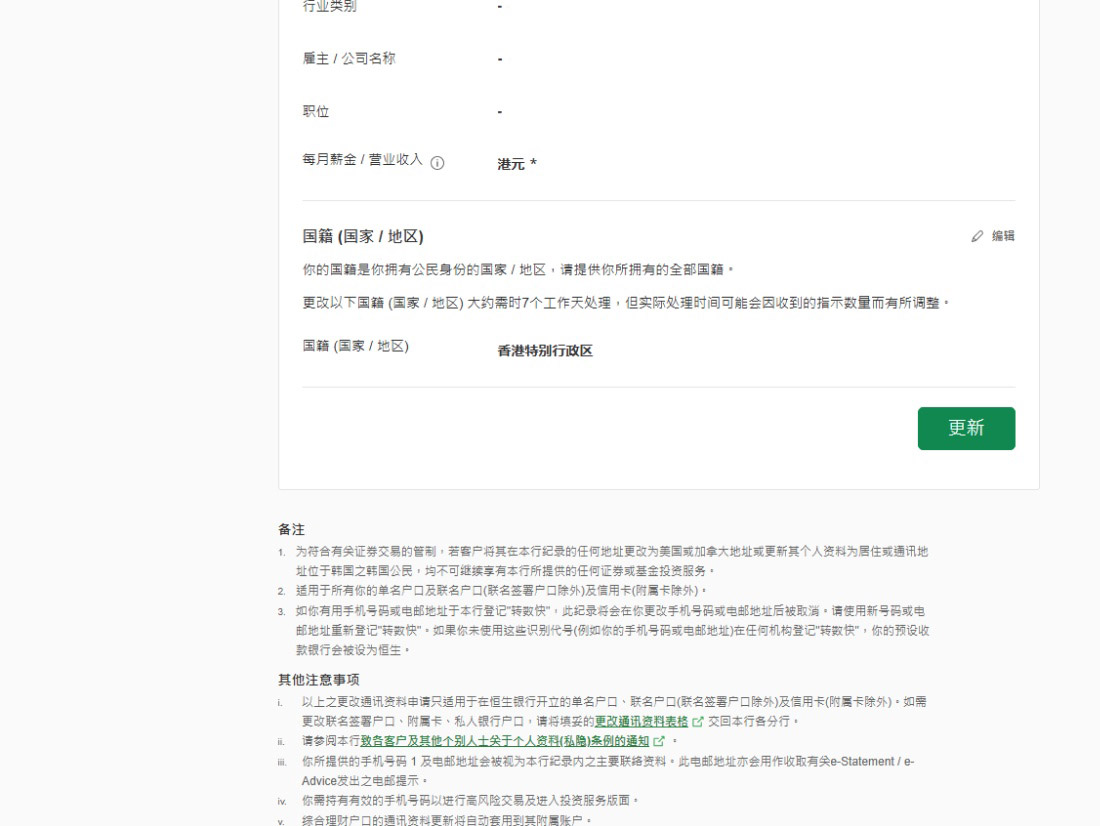1100x826 pixels.
Task: Click the 国籍 (国家 / 地区) section heading
Action: point(363,237)
